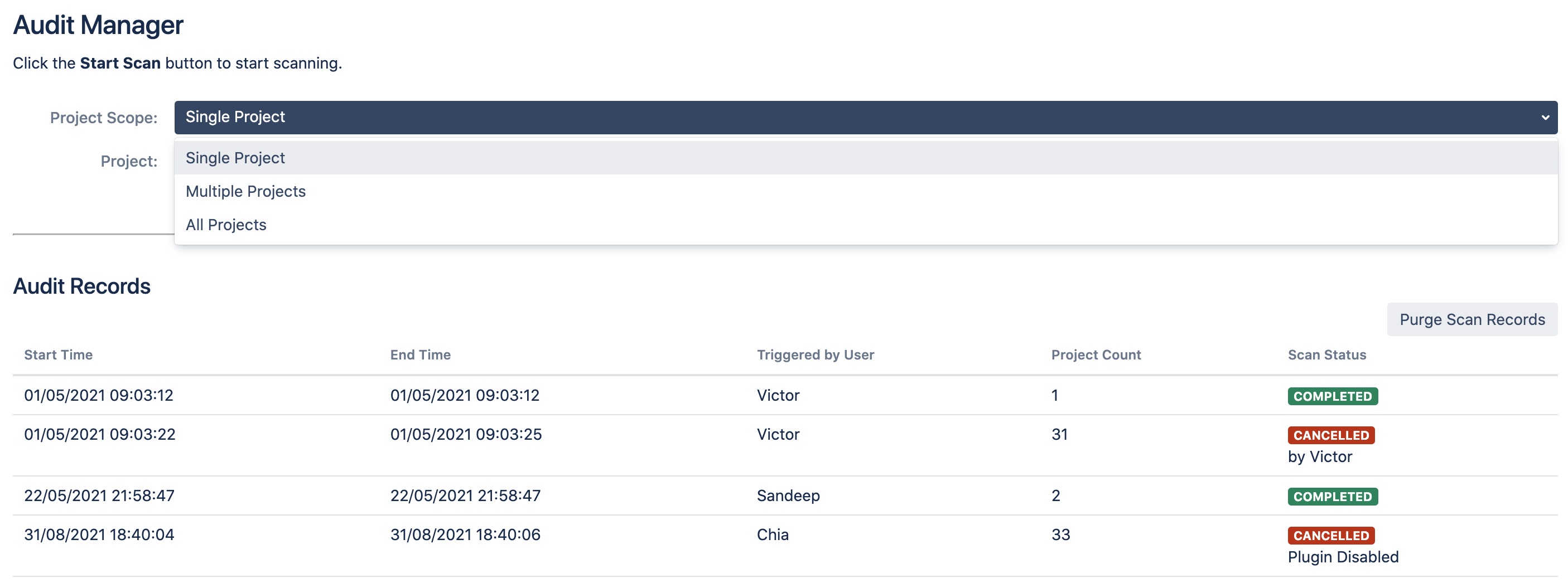Click project count 33 cell
Image resolution: width=1568 pixels, height=583 pixels.
1060,535
